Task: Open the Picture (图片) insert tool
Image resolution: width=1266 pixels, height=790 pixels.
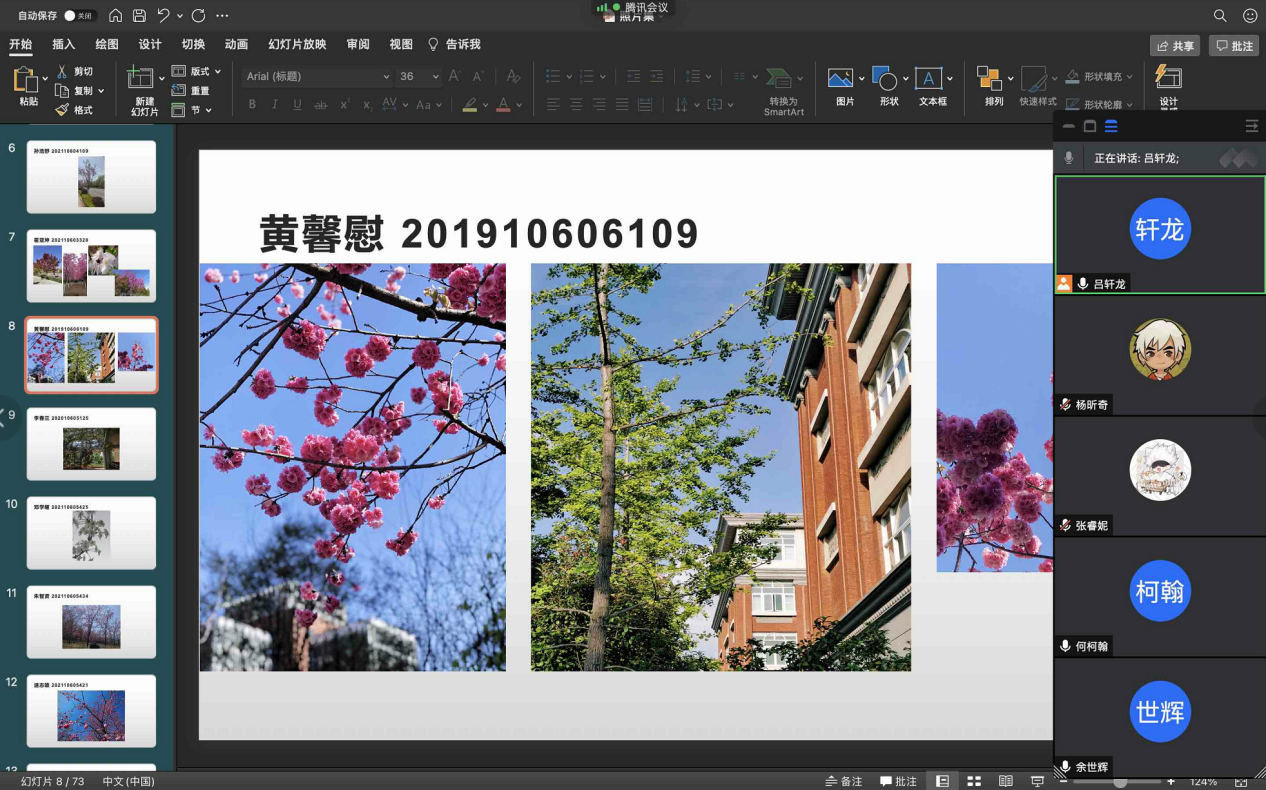Action: tap(841, 85)
